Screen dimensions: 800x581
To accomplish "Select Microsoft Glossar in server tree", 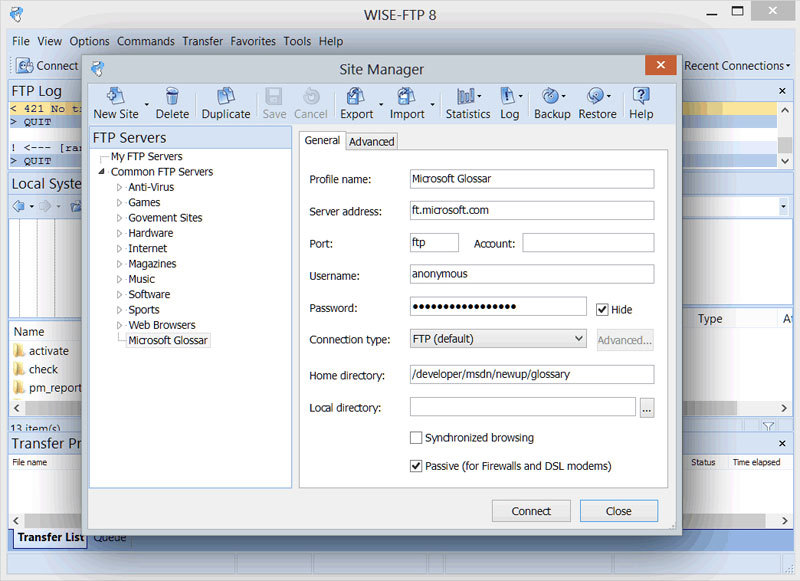I will click(168, 340).
